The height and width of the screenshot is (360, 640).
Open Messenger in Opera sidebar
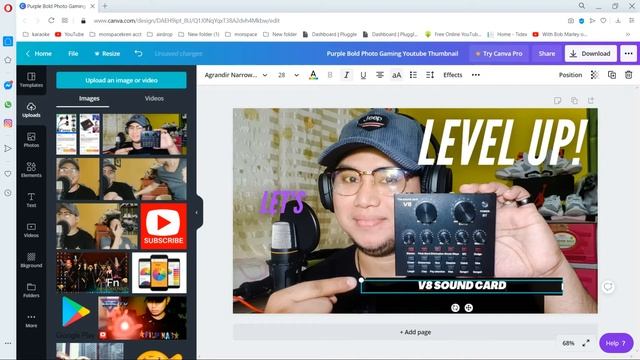click(8, 85)
